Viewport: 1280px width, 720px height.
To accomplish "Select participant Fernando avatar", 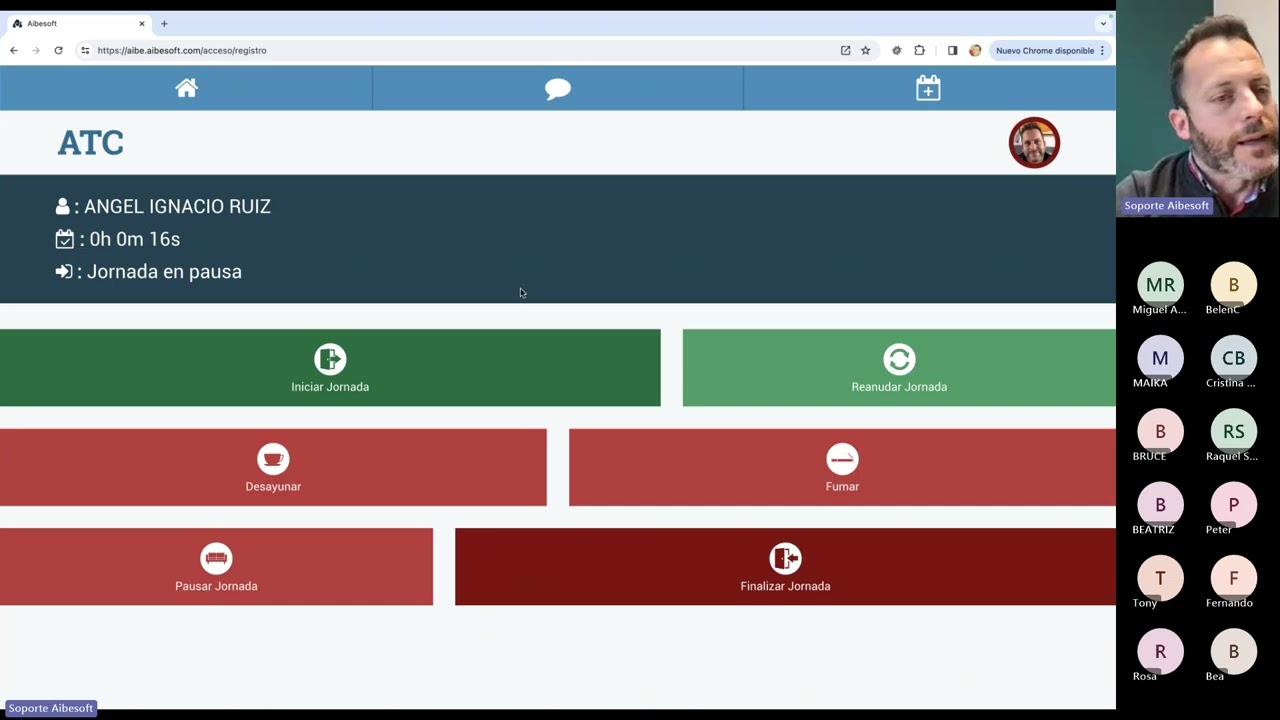I will click(1233, 578).
